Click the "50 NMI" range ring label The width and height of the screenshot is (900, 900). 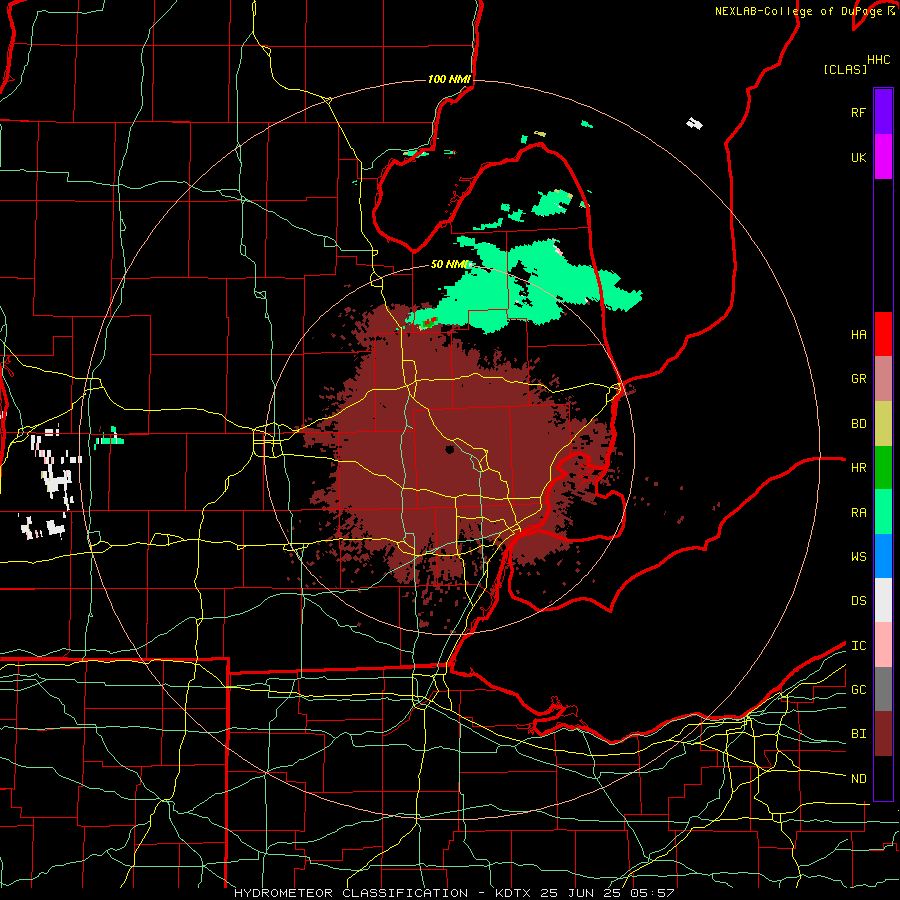click(x=449, y=265)
